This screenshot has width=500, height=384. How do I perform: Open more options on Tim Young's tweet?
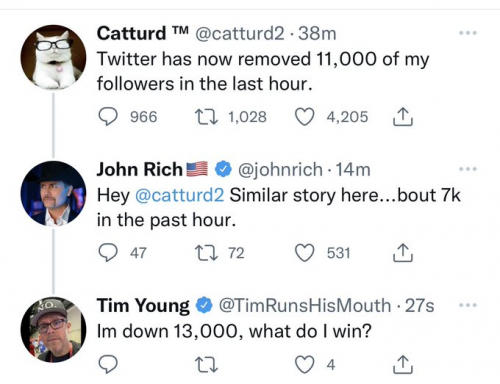coord(468,305)
